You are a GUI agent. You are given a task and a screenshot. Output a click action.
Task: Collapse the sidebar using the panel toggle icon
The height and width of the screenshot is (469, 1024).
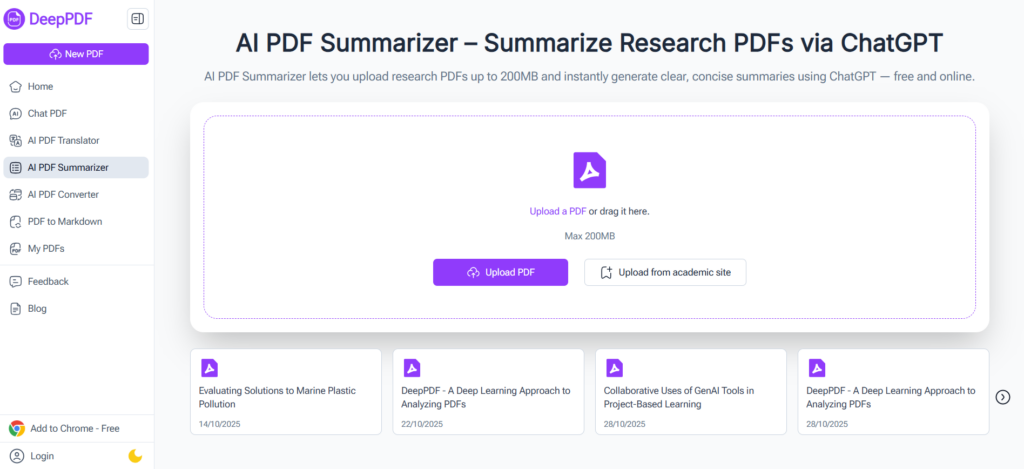click(138, 19)
